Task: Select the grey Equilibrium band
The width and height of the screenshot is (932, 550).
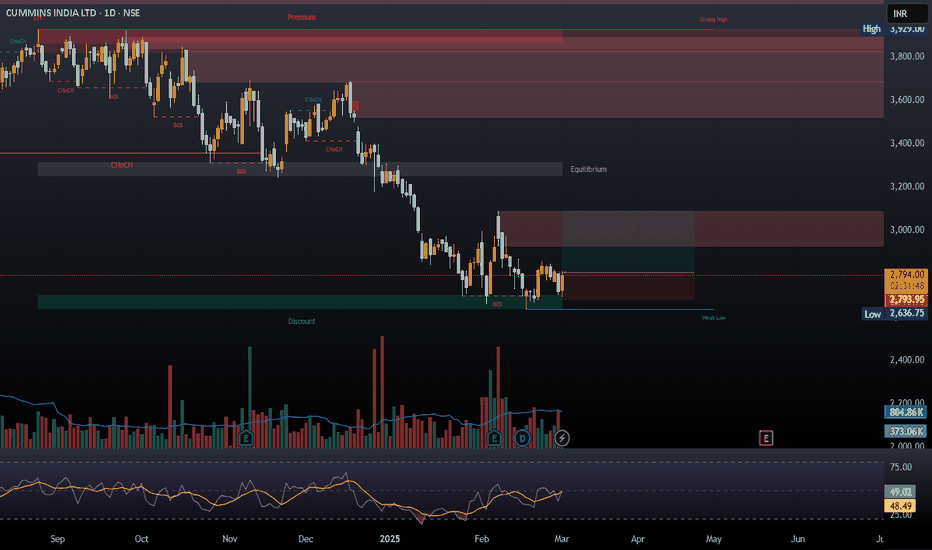Action: tap(300, 169)
